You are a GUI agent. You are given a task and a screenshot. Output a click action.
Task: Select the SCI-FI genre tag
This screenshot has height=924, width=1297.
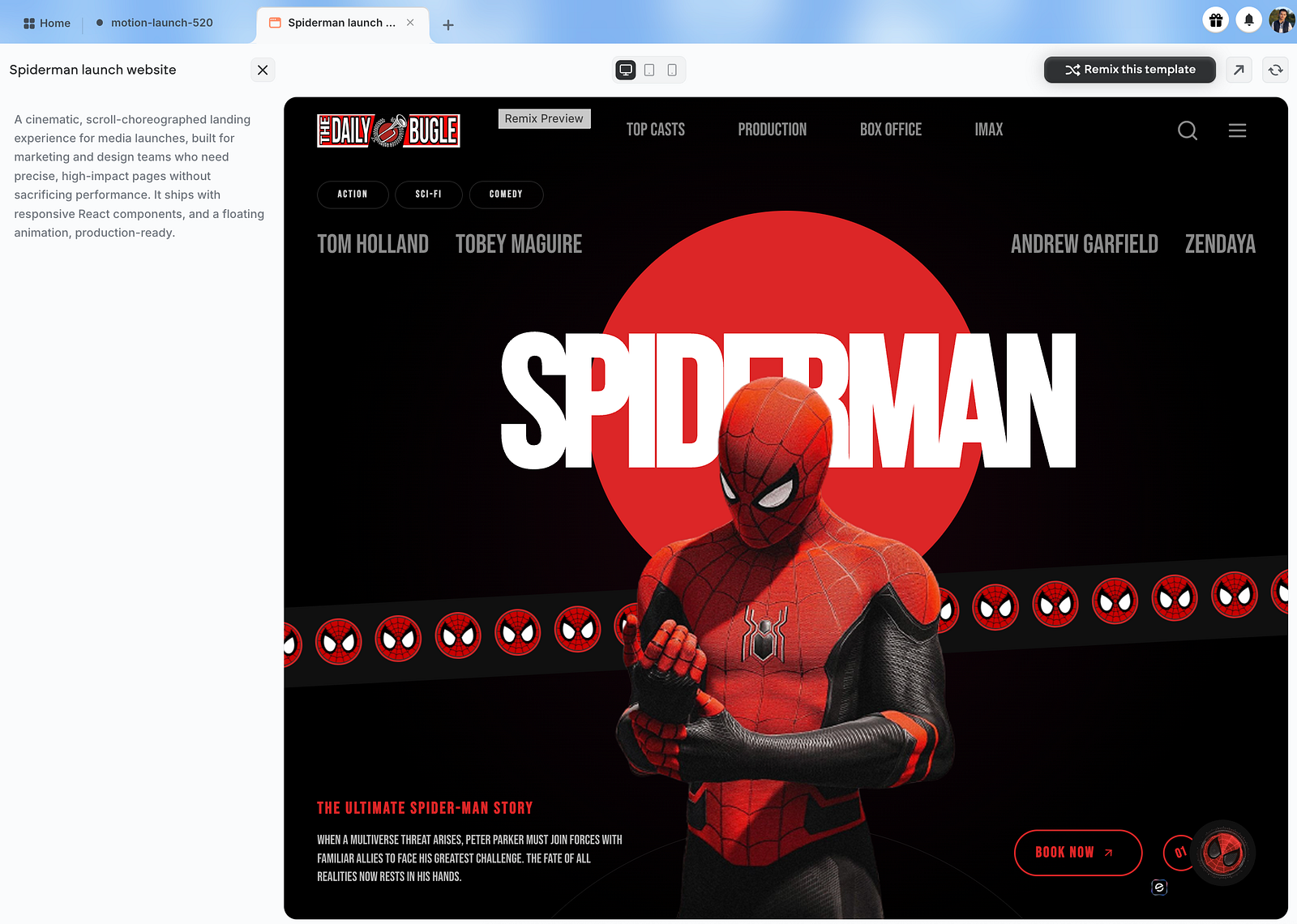[x=428, y=195]
